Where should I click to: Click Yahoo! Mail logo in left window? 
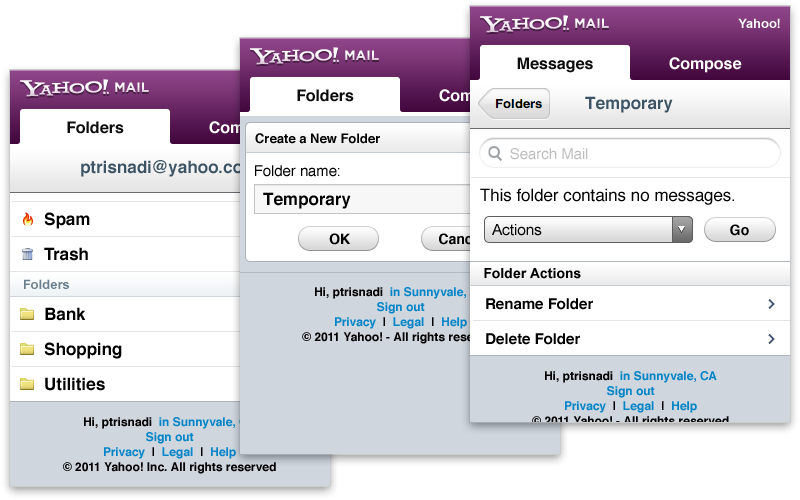[x=85, y=88]
